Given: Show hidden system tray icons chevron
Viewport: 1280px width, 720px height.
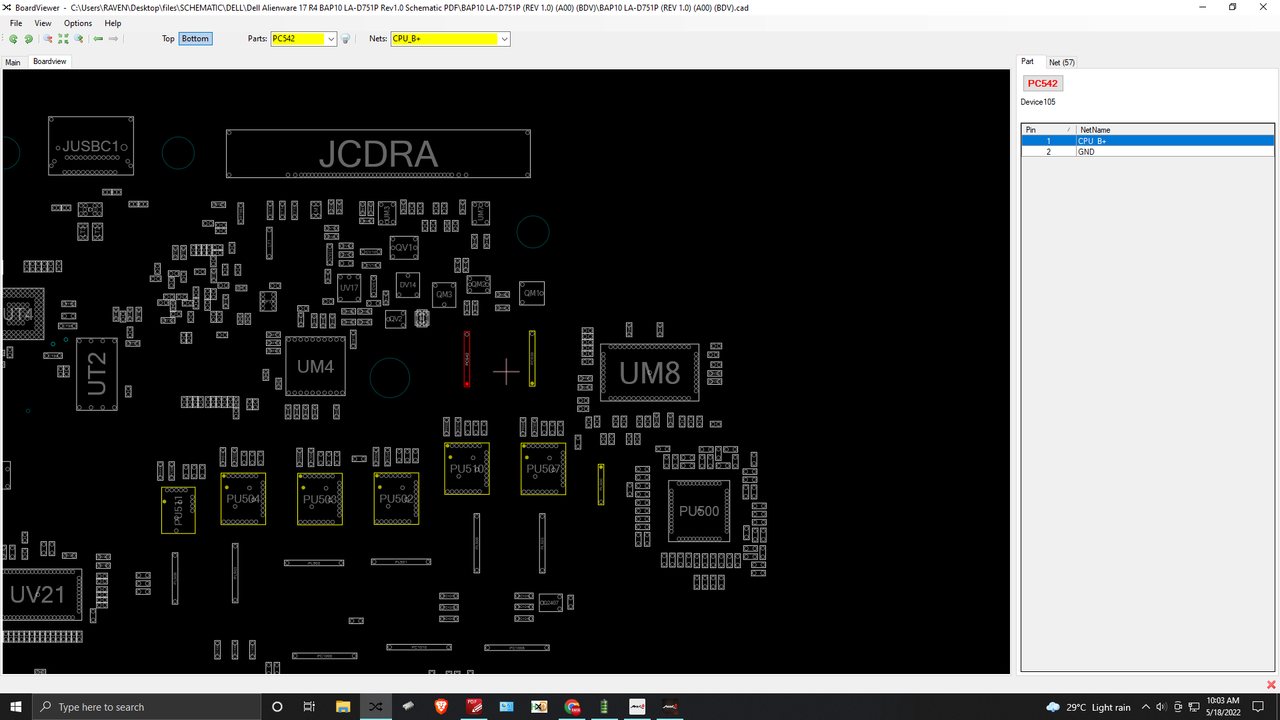Looking at the screenshot, I should pos(1146,707).
